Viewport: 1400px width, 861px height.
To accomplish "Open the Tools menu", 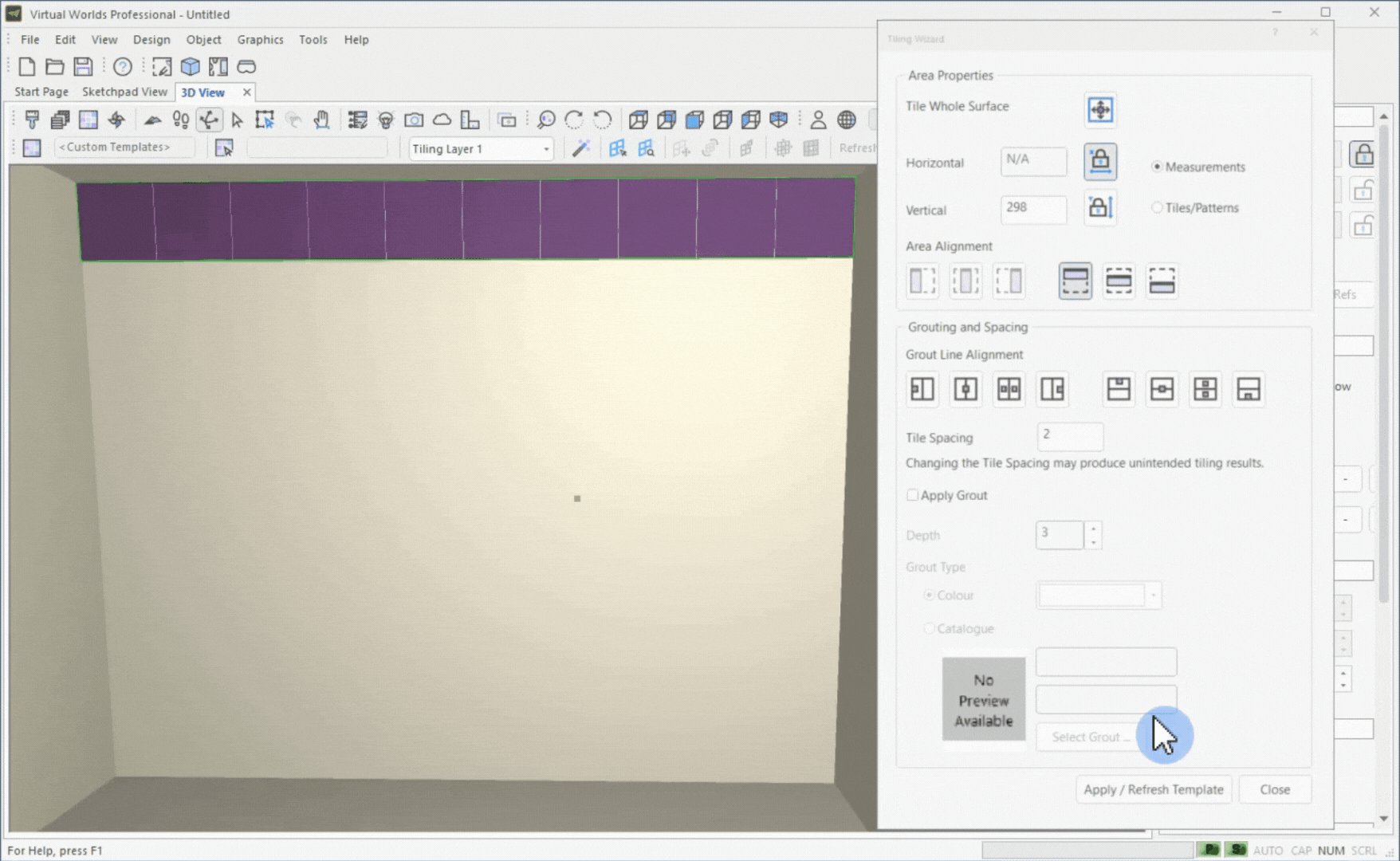I will pos(313,39).
